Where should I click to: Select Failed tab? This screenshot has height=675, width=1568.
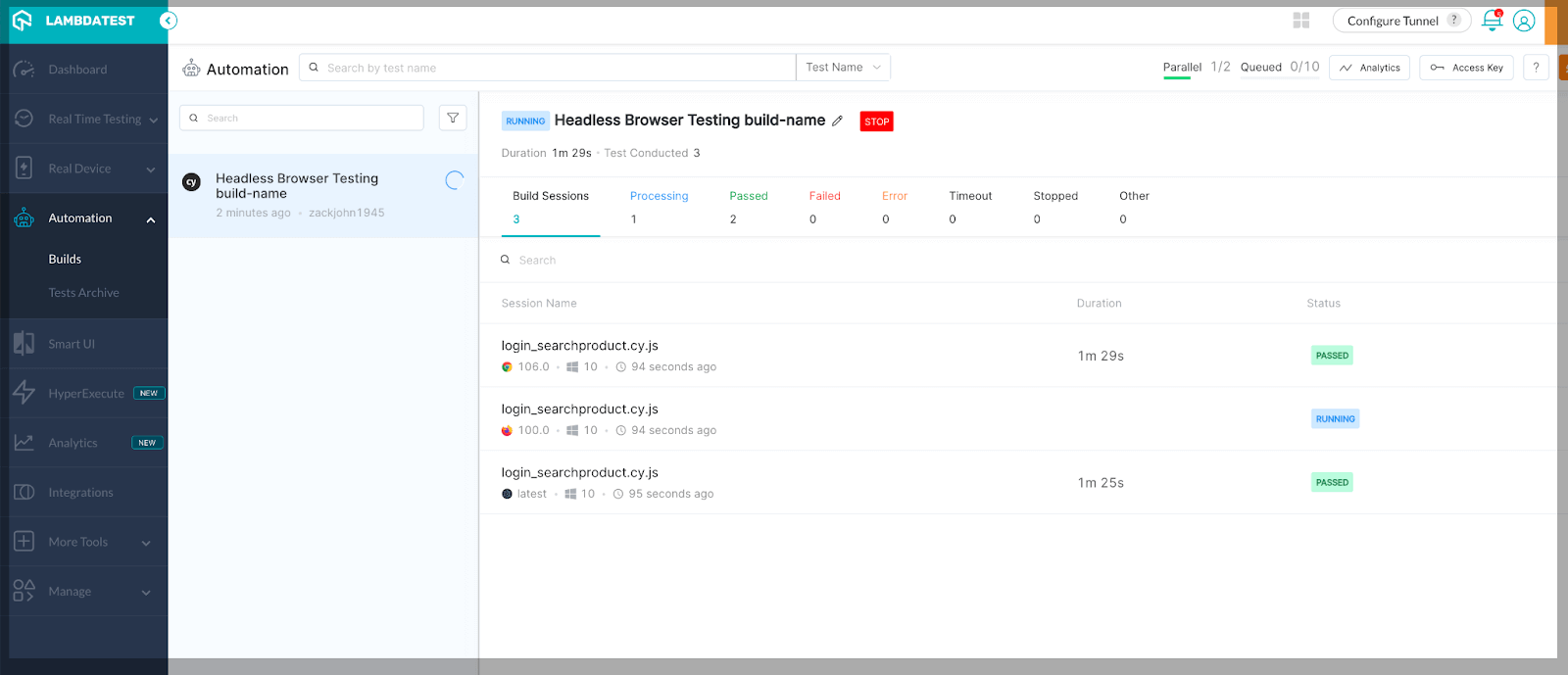pos(825,207)
